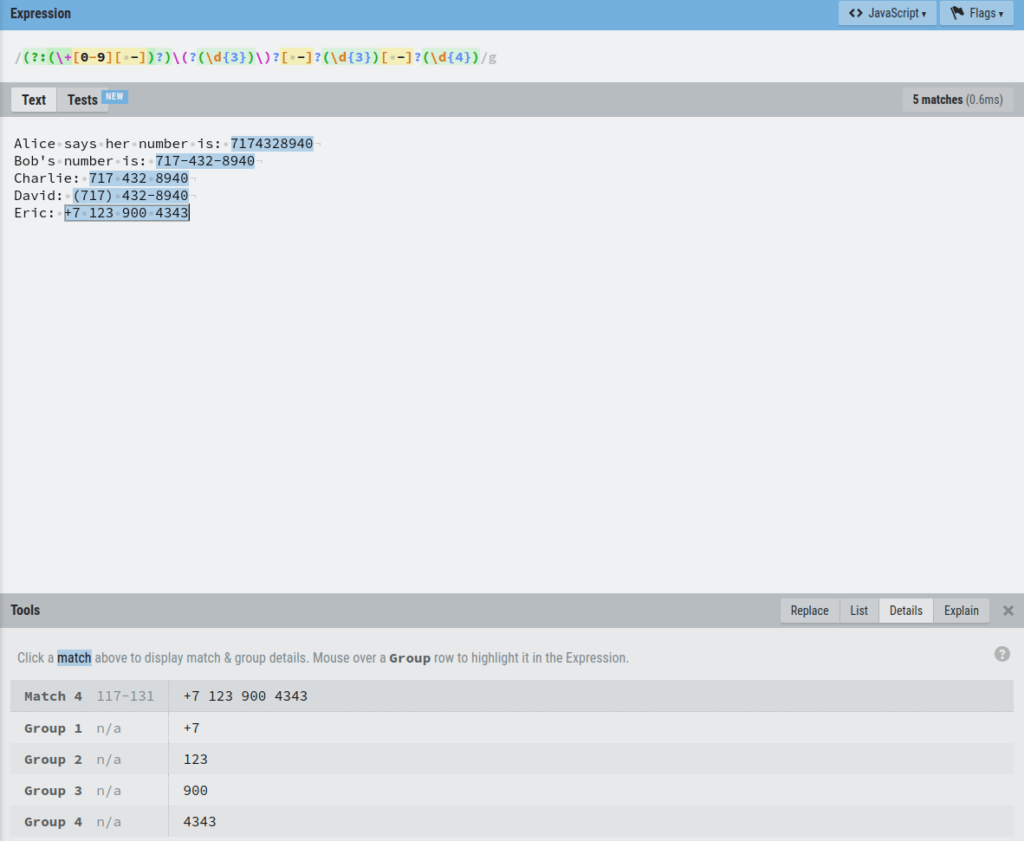The width and height of the screenshot is (1024, 841).
Task: Select the Text tab
Action: 34,100
